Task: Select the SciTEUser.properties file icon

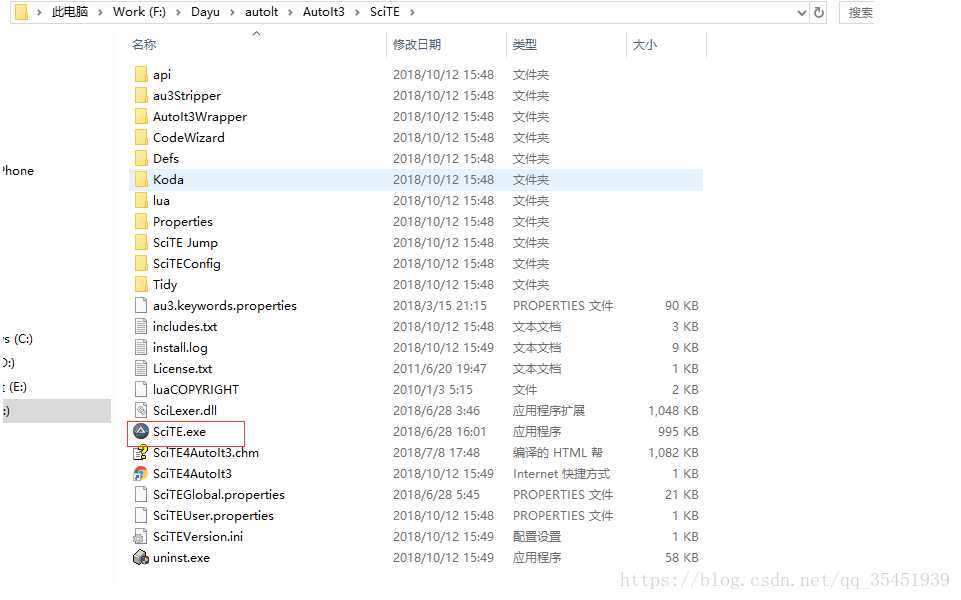Action: pyautogui.click(x=141, y=515)
